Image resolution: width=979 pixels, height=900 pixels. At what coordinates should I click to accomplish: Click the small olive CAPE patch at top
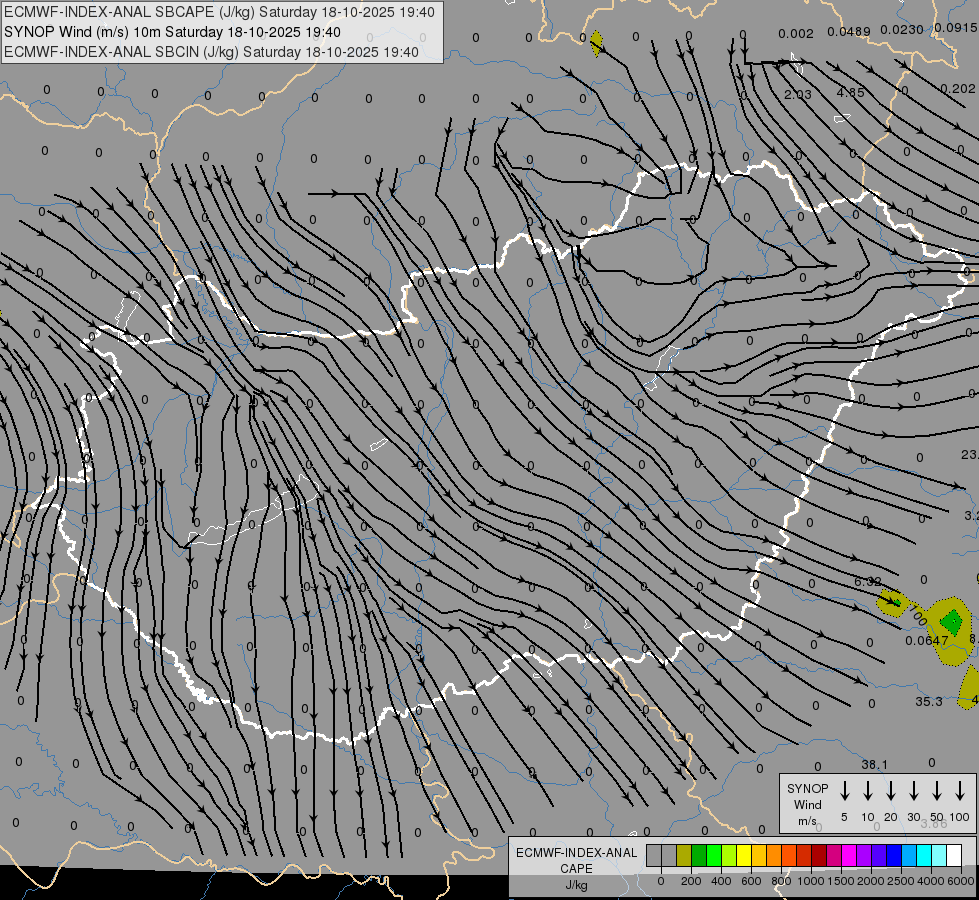tap(597, 42)
